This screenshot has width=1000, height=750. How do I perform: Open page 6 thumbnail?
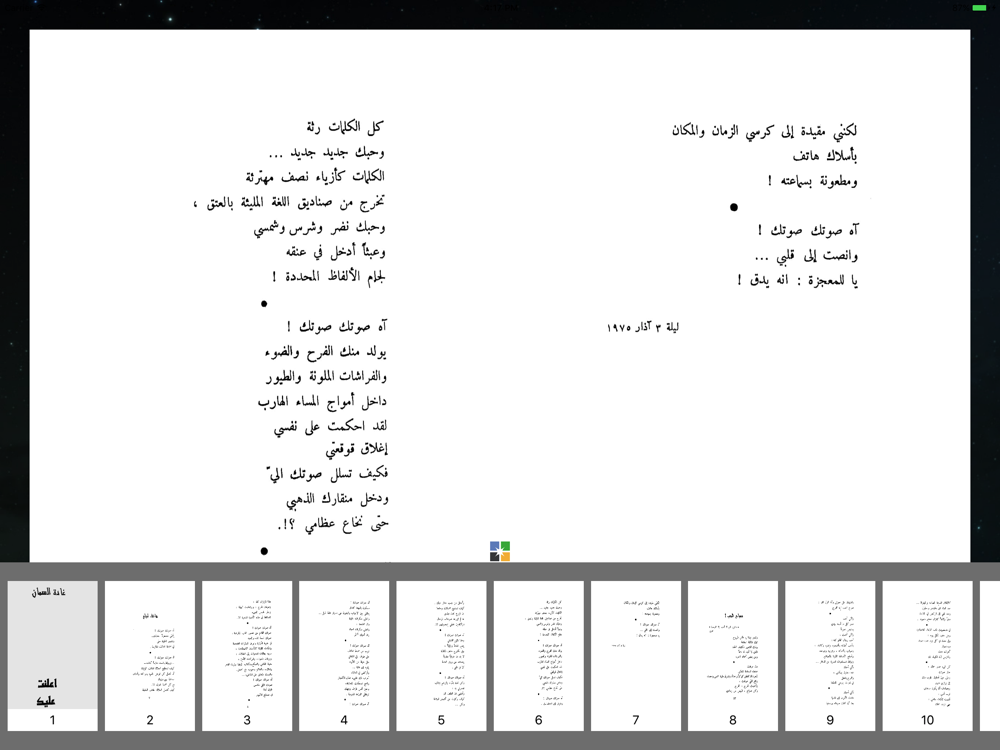coord(538,655)
